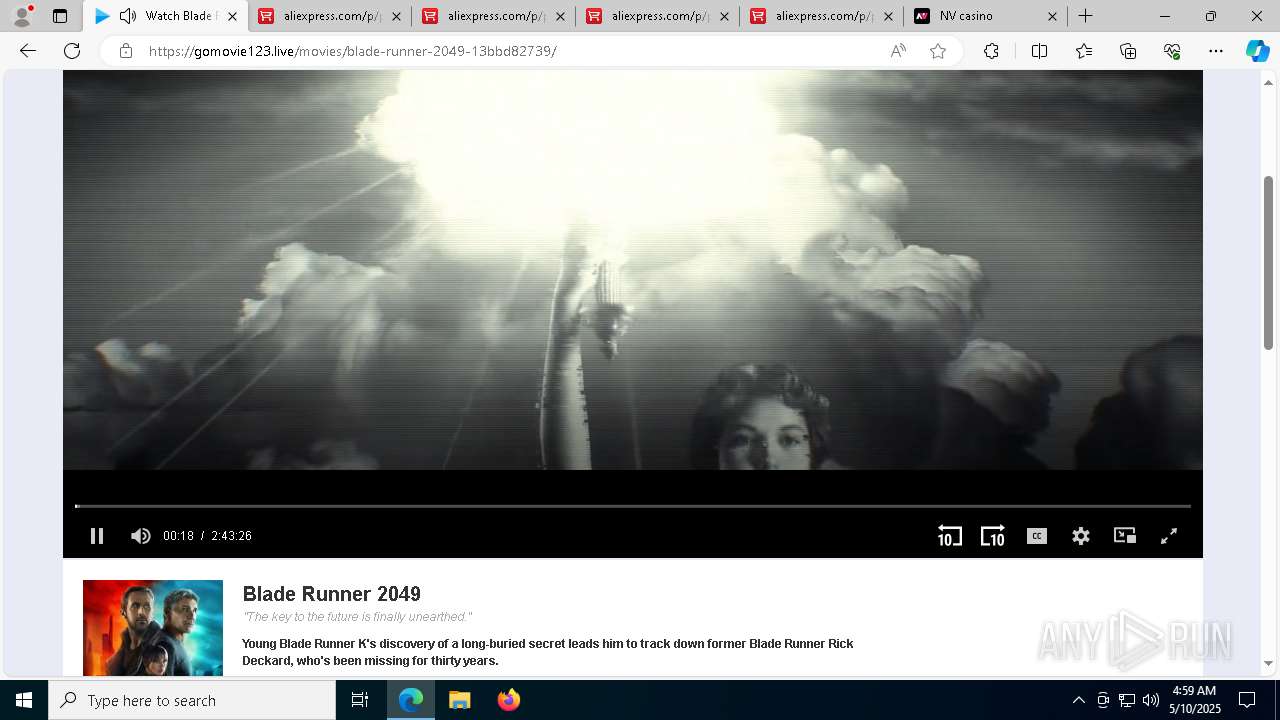This screenshot has width=1280, height=720.
Task: Enter fullscreen video mode
Action: point(1168,536)
